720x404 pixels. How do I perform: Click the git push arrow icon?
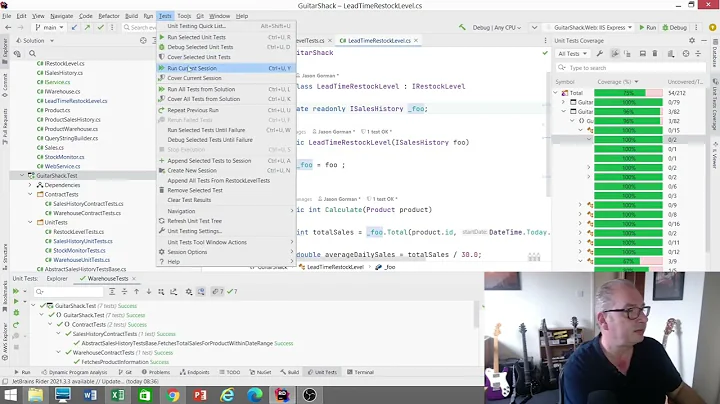click(87, 28)
